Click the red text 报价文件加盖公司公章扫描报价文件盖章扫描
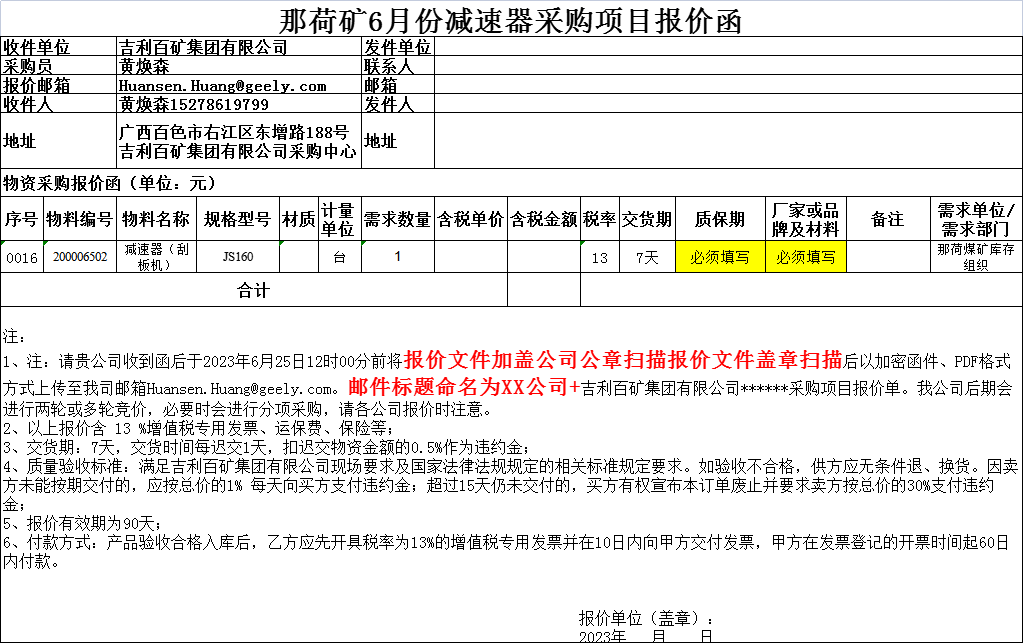Screen dimensions: 1023x643 (x=623, y=359)
